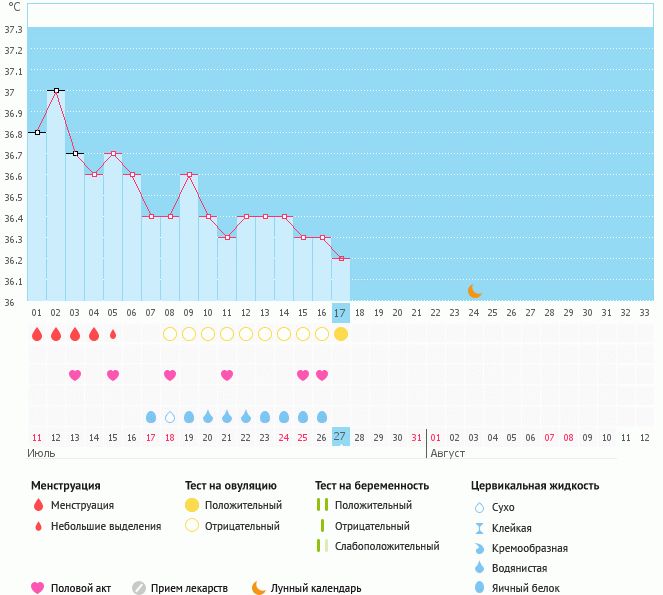Click the menstruation drop on cycle day 01

pyautogui.click(x=37, y=334)
